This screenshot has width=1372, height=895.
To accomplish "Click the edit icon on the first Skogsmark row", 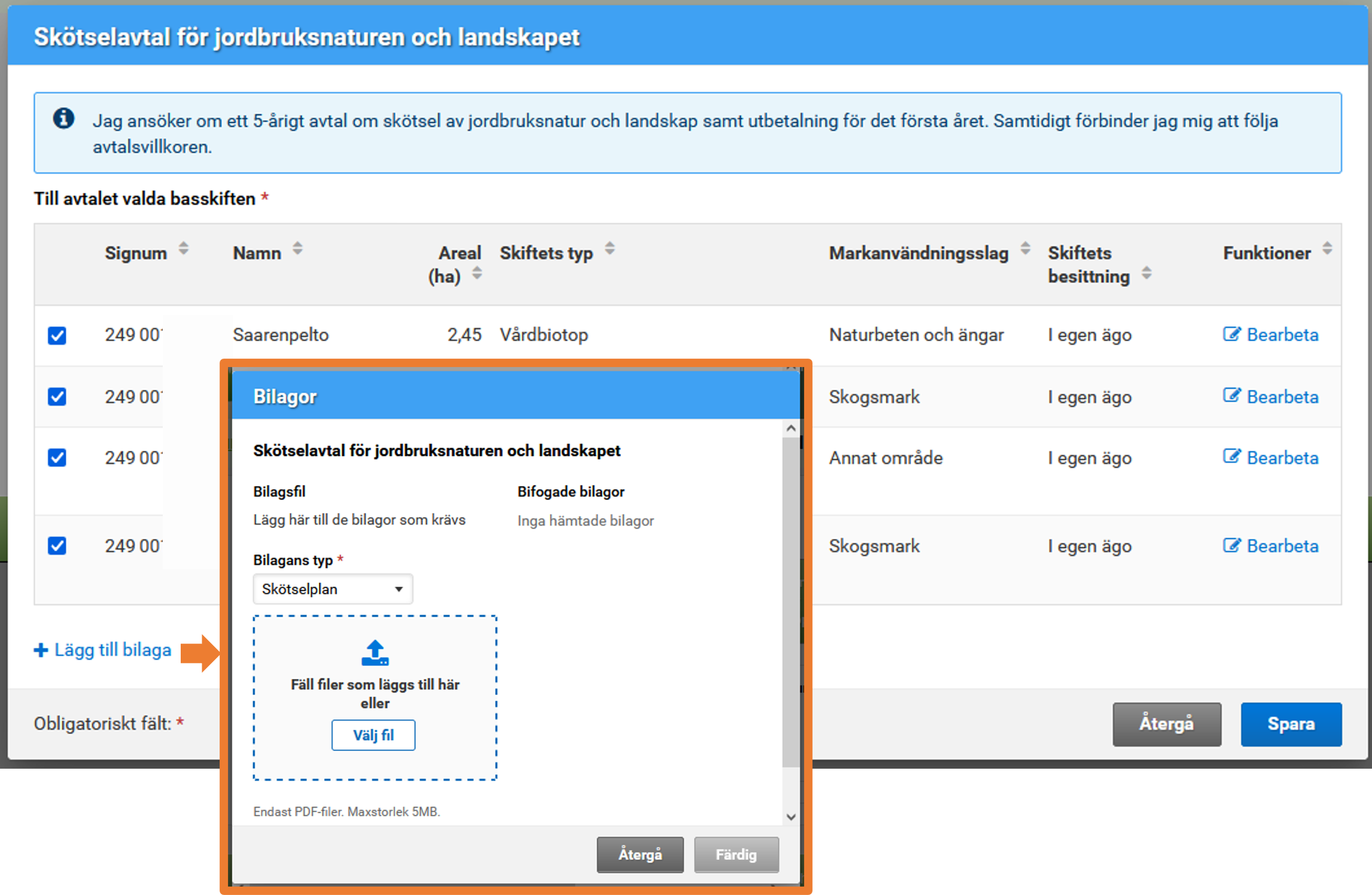I will coord(1231,396).
